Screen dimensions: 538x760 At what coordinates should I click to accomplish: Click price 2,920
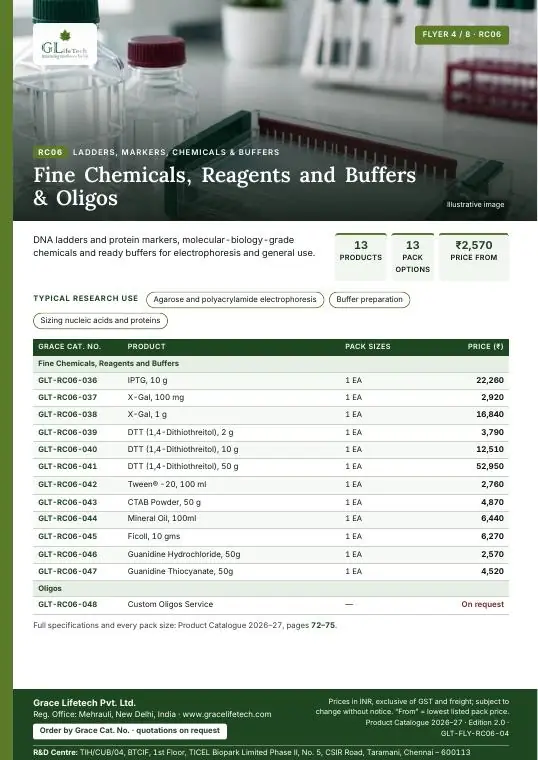tap(492, 397)
